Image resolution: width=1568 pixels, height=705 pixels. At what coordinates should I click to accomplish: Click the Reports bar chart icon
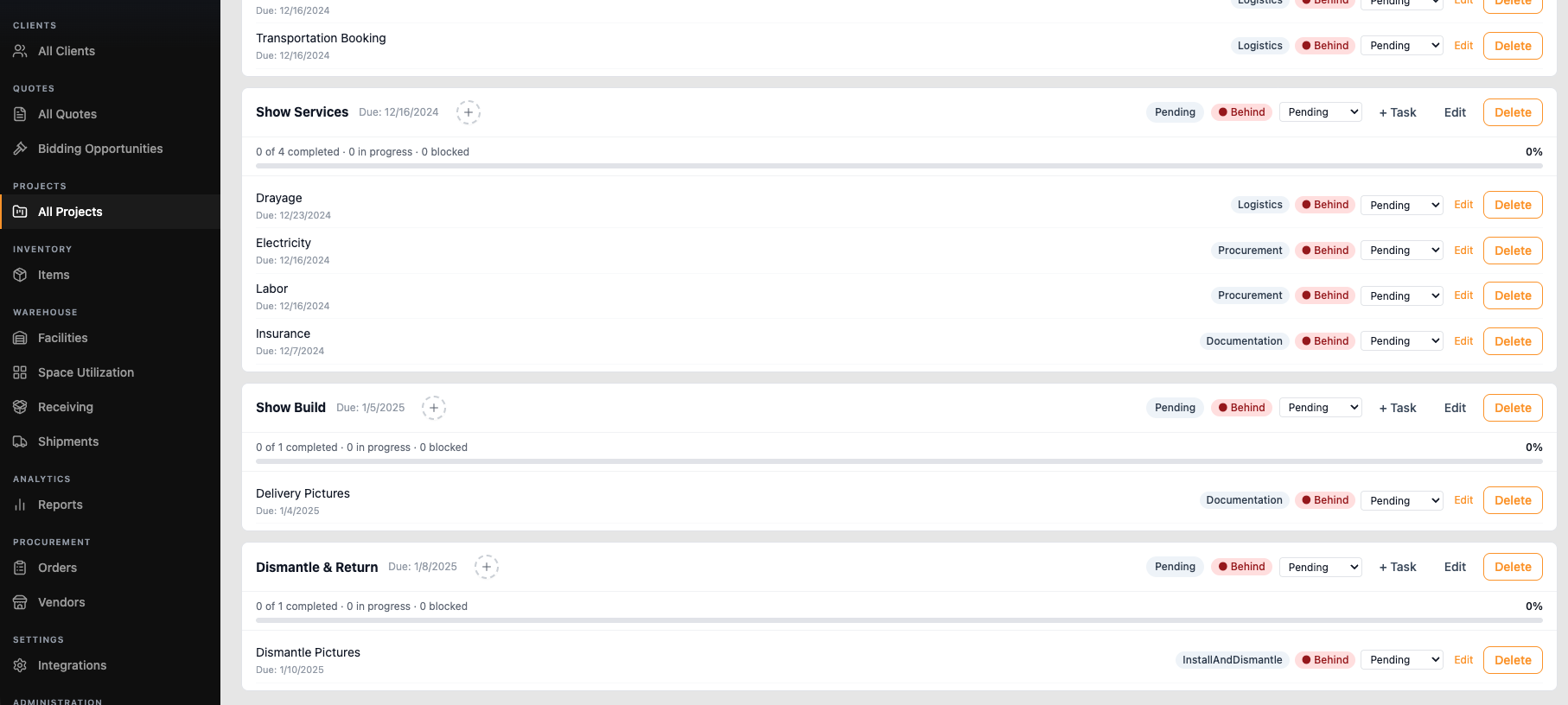[20, 505]
